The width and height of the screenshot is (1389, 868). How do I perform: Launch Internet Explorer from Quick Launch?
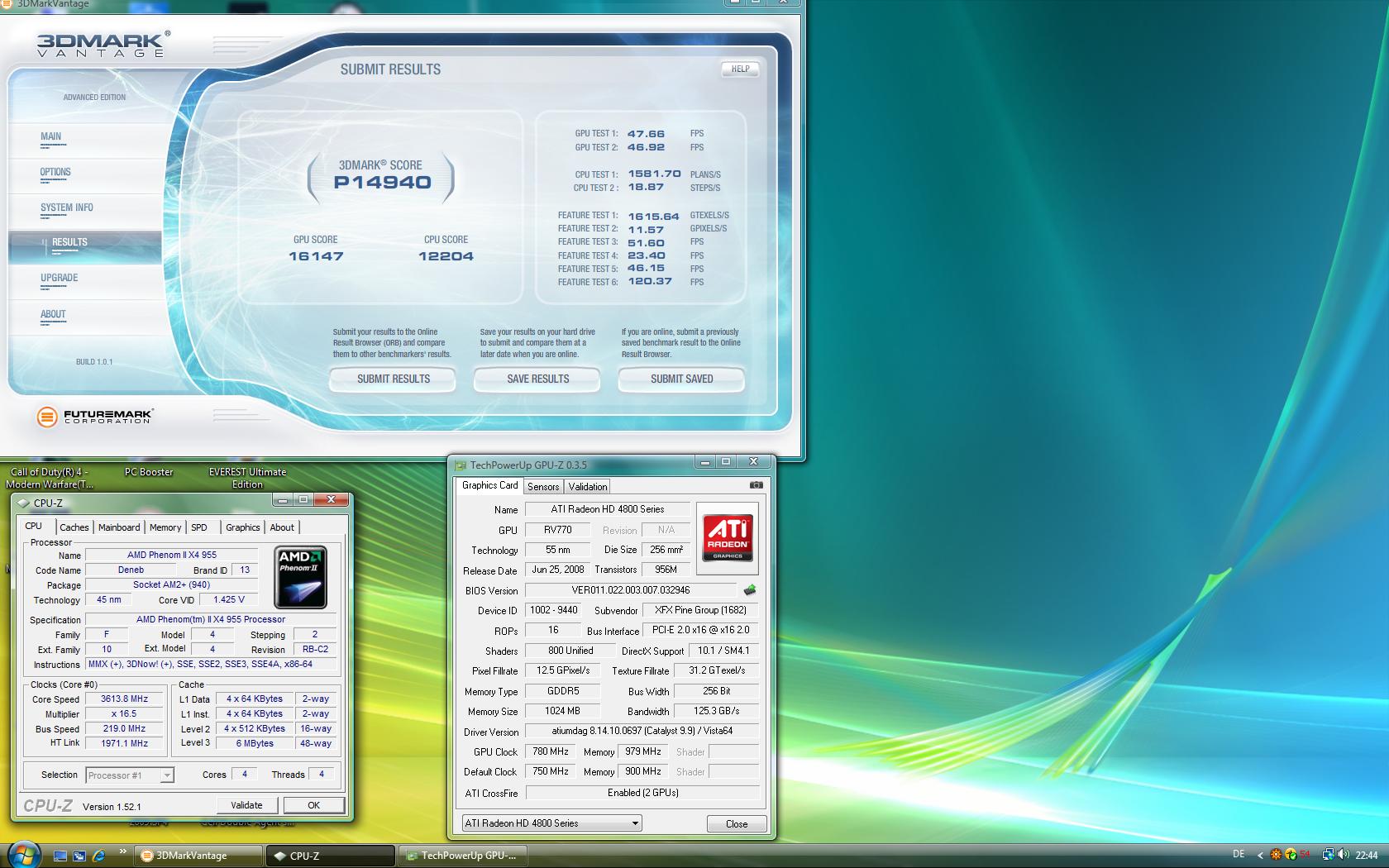(98, 856)
